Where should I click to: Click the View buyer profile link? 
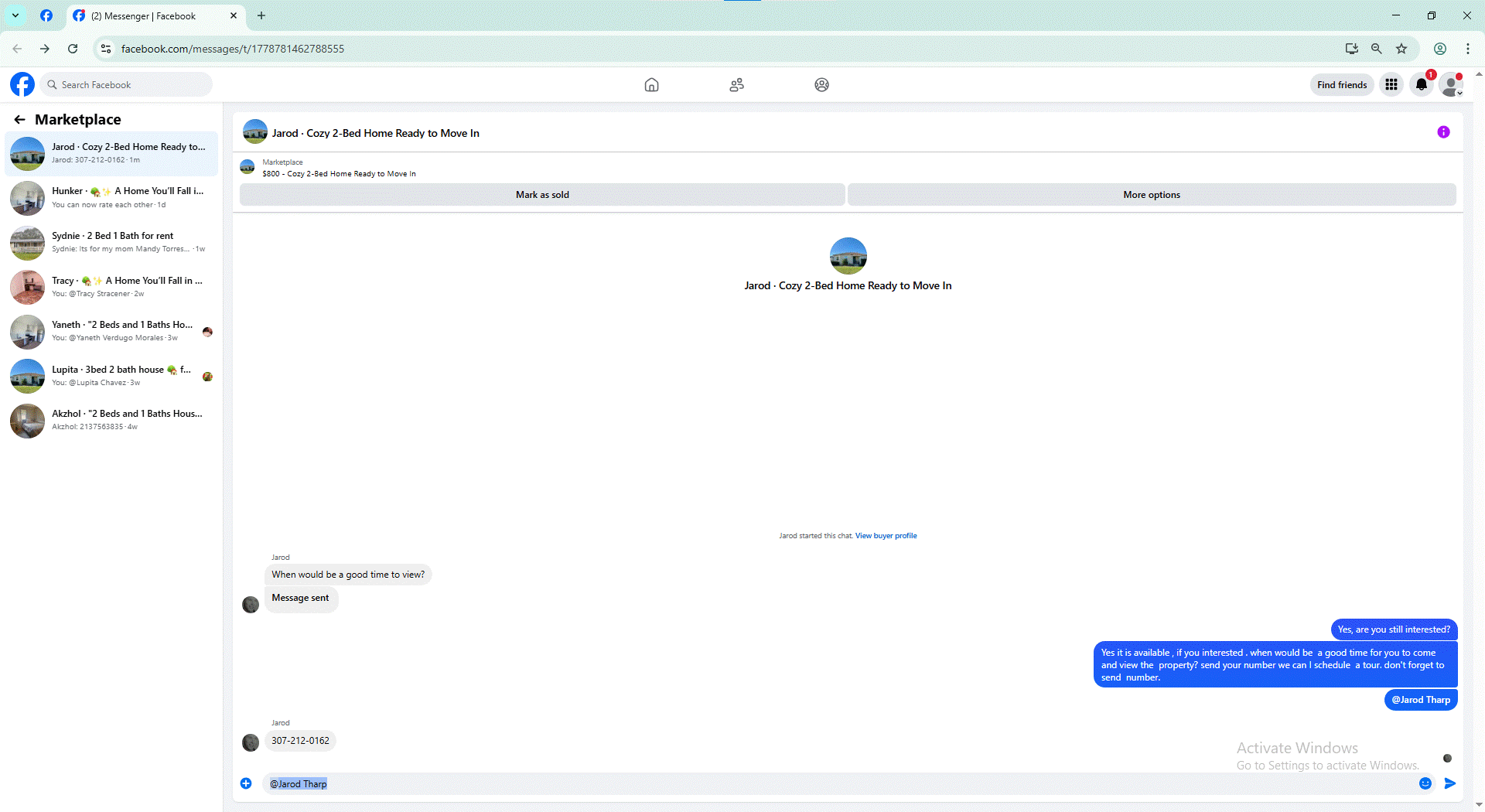tap(886, 536)
